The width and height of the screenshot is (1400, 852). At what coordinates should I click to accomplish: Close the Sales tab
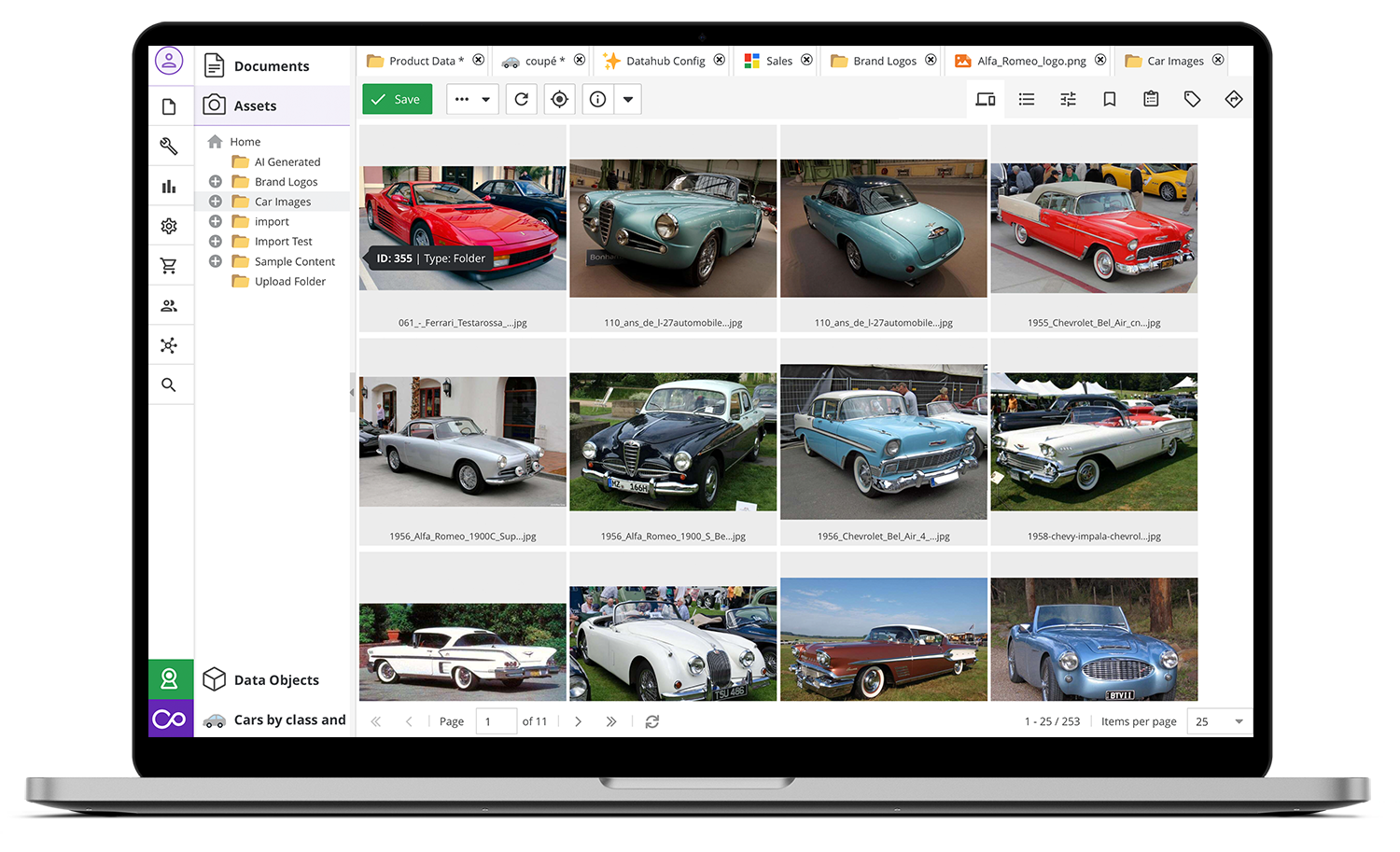tap(807, 60)
